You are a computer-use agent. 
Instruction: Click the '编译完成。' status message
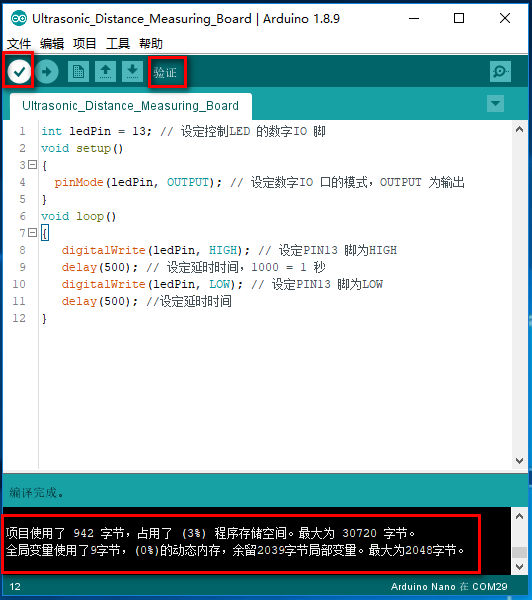36,492
